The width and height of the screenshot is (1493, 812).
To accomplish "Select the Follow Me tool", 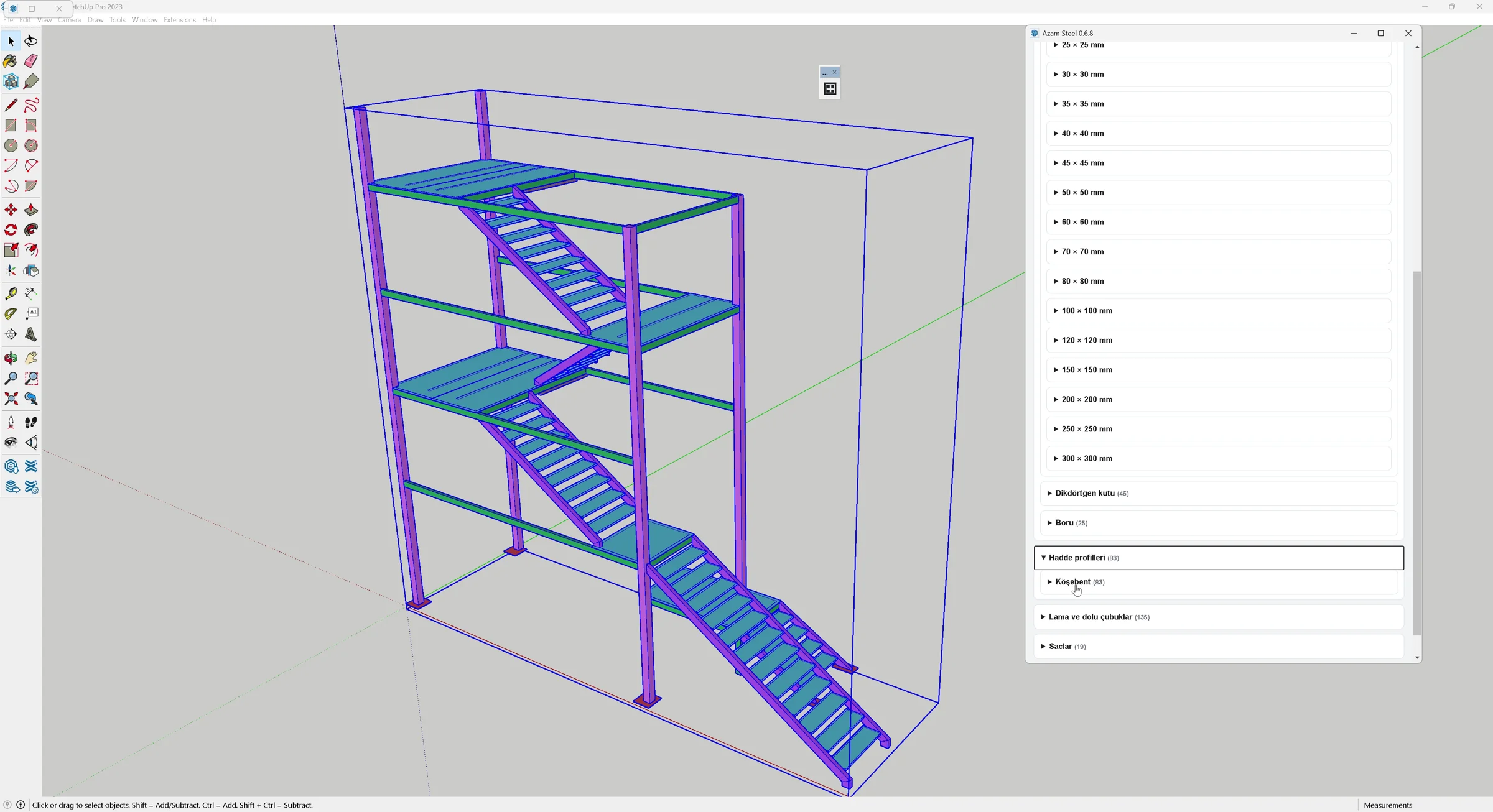I will tap(31, 231).
